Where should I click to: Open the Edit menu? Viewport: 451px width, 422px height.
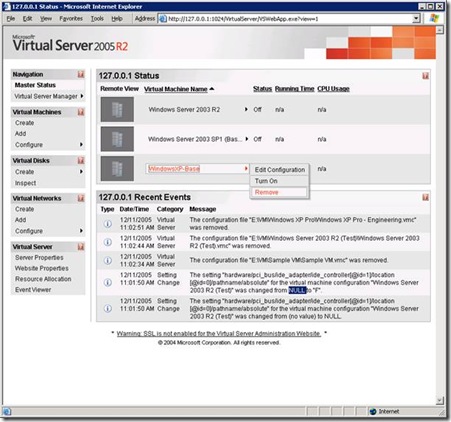point(27,19)
